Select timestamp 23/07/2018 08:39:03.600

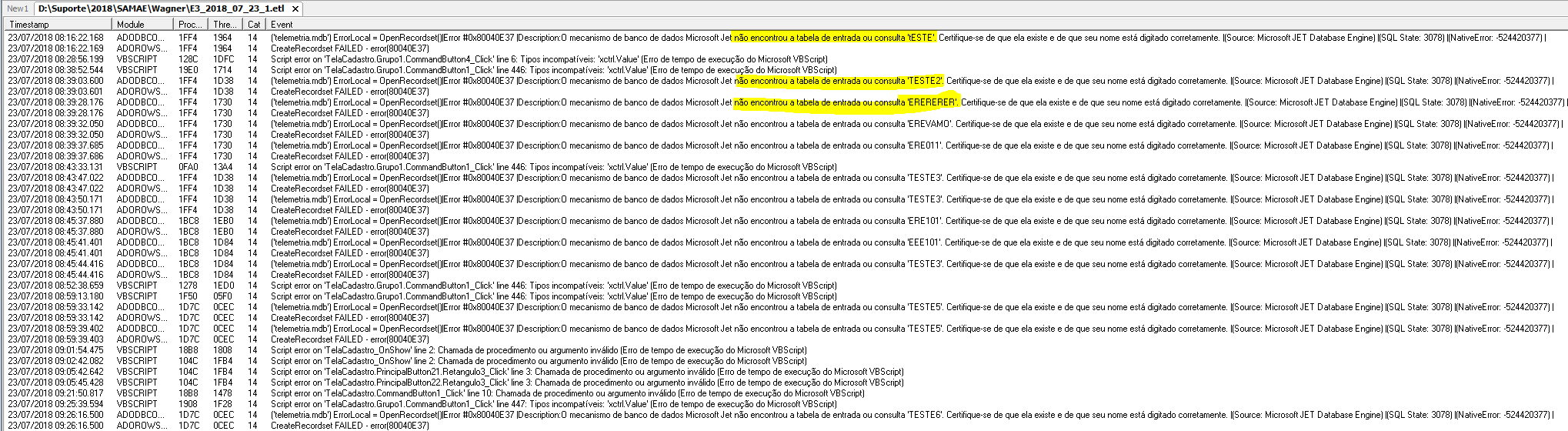coord(55,81)
